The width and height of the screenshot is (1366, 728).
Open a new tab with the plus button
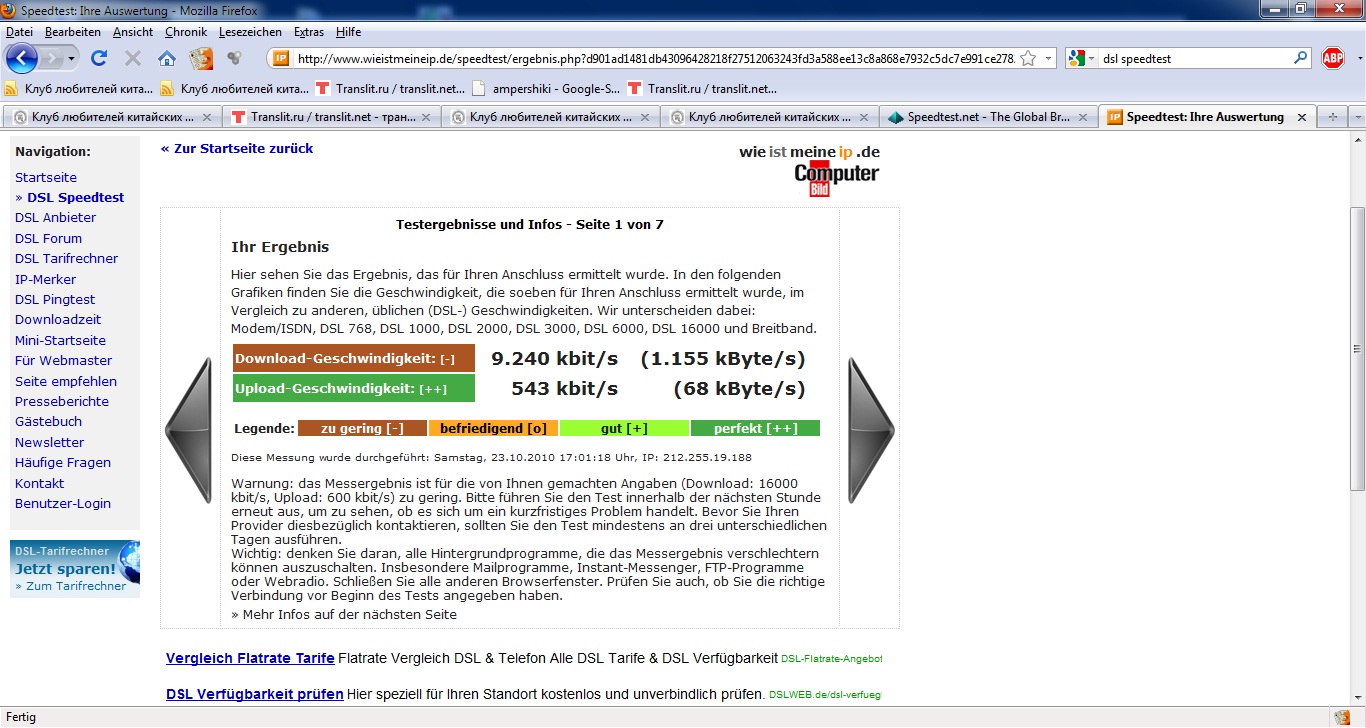pyautogui.click(x=1332, y=117)
